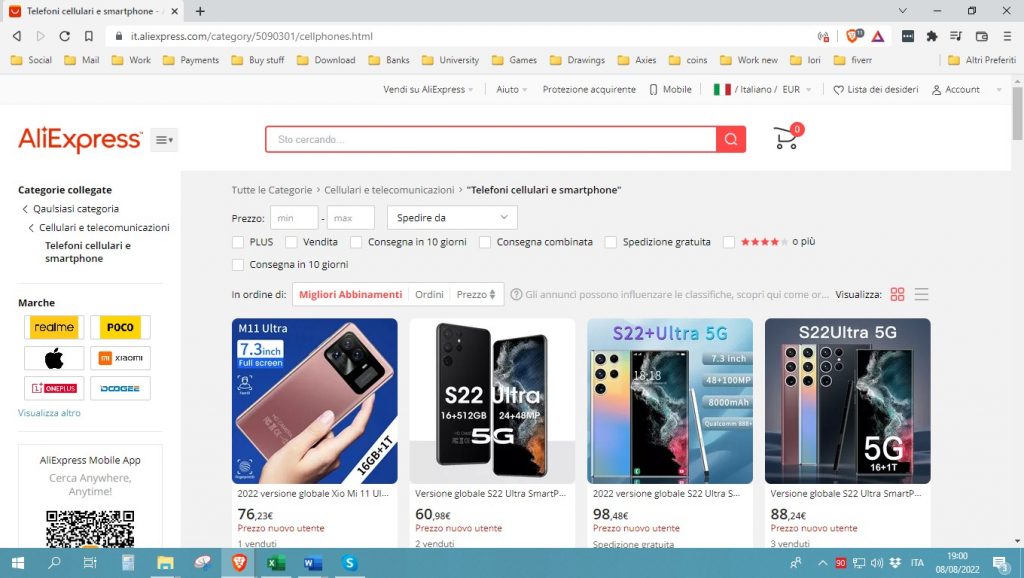The height and width of the screenshot is (578, 1024).
Task: Open the Spedire da dropdown
Action: click(x=451, y=217)
